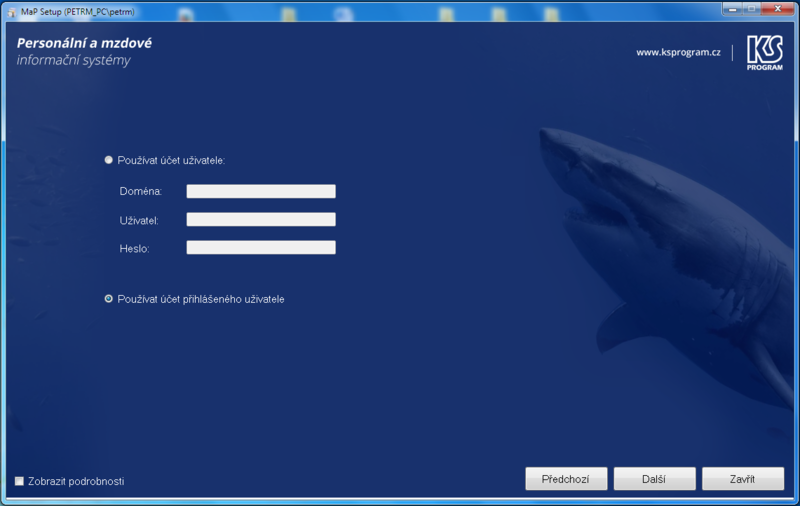800x506 pixels.
Task: Enable the "Zobrazit podrobnosti" checkbox
Action: tap(19, 481)
